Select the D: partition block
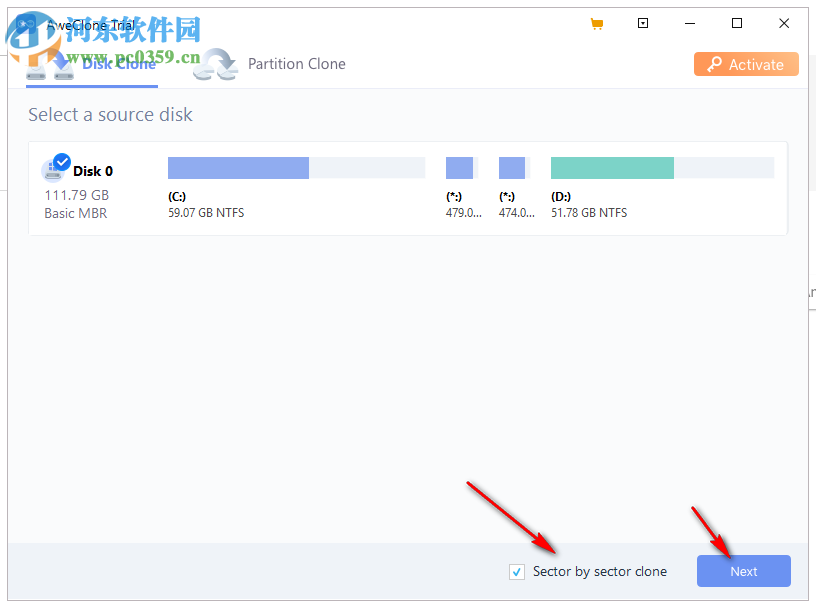The height and width of the screenshot is (608, 816). click(611, 167)
